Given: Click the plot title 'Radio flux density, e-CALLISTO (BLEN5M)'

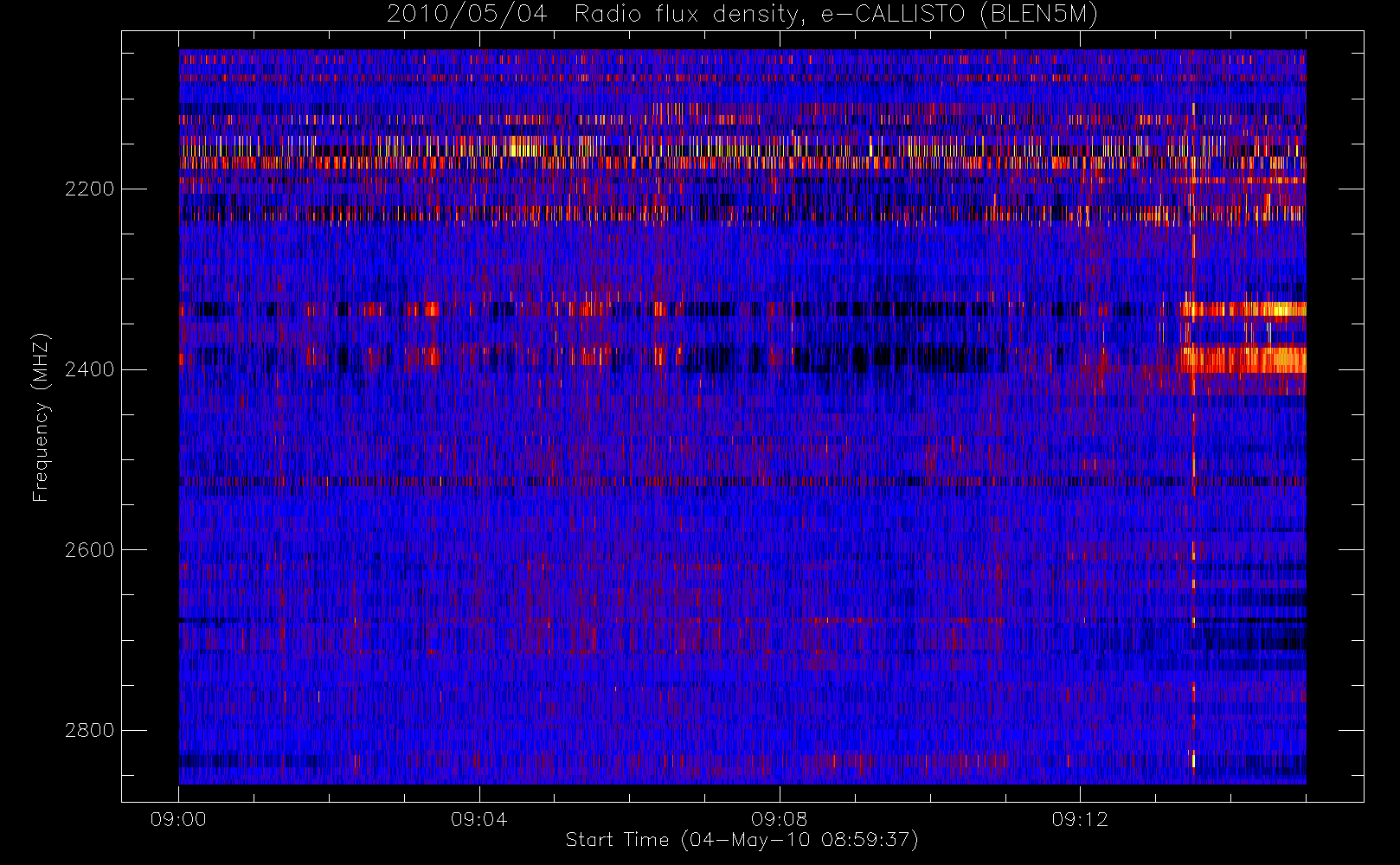Looking at the screenshot, I should [x=836, y=14].
